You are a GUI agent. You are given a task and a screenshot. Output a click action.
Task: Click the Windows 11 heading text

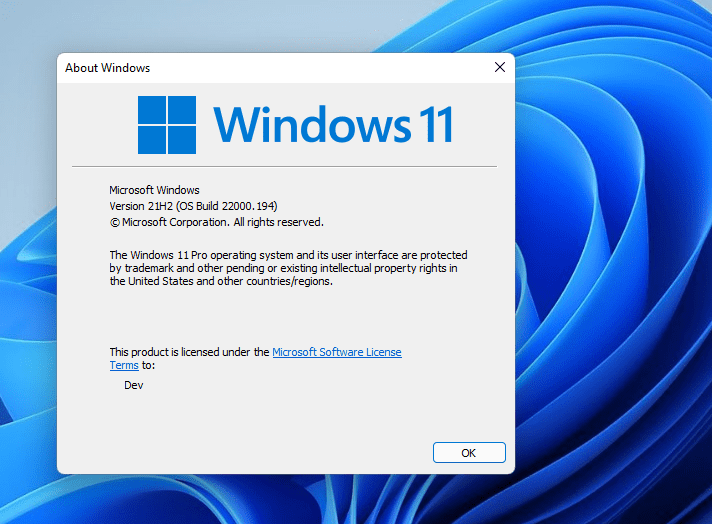333,124
